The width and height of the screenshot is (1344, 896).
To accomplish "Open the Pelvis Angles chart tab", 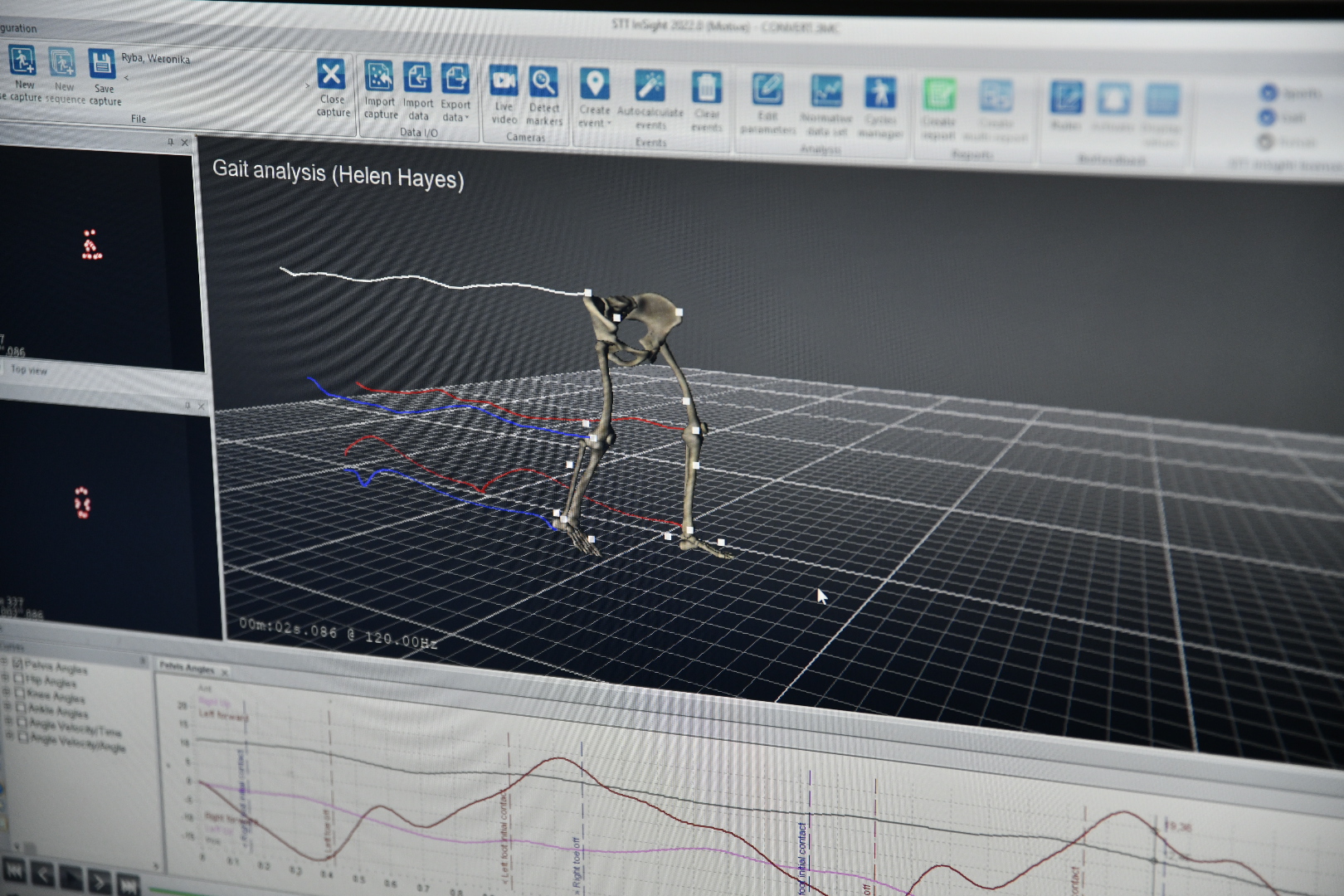I will point(187,667).
